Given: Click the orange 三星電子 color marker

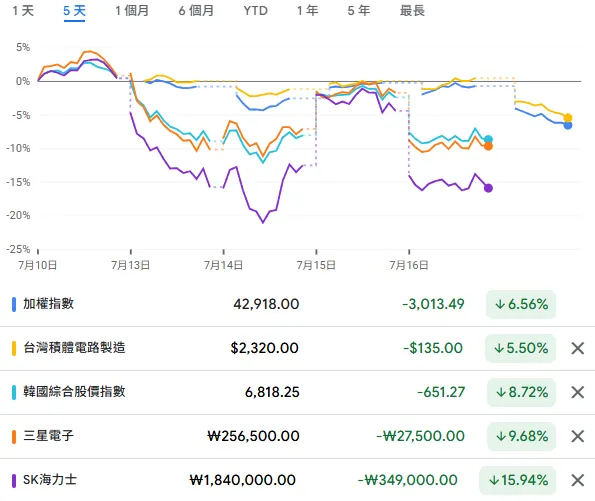Looking at the screenshot, I should pyautogui.click(x=14, y=436).
